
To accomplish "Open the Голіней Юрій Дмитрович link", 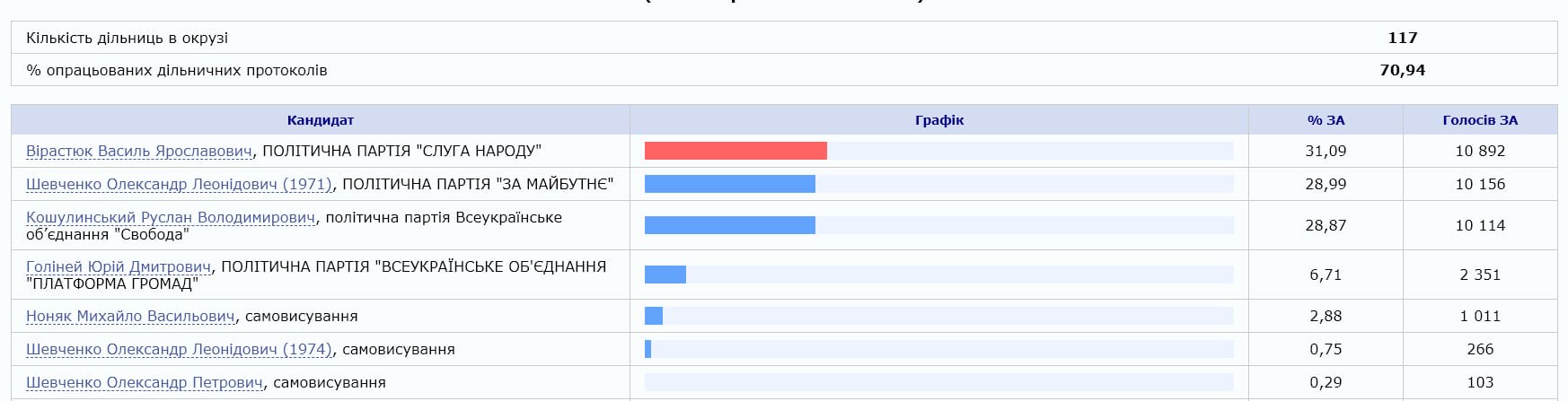I will [x=119, y=266].
